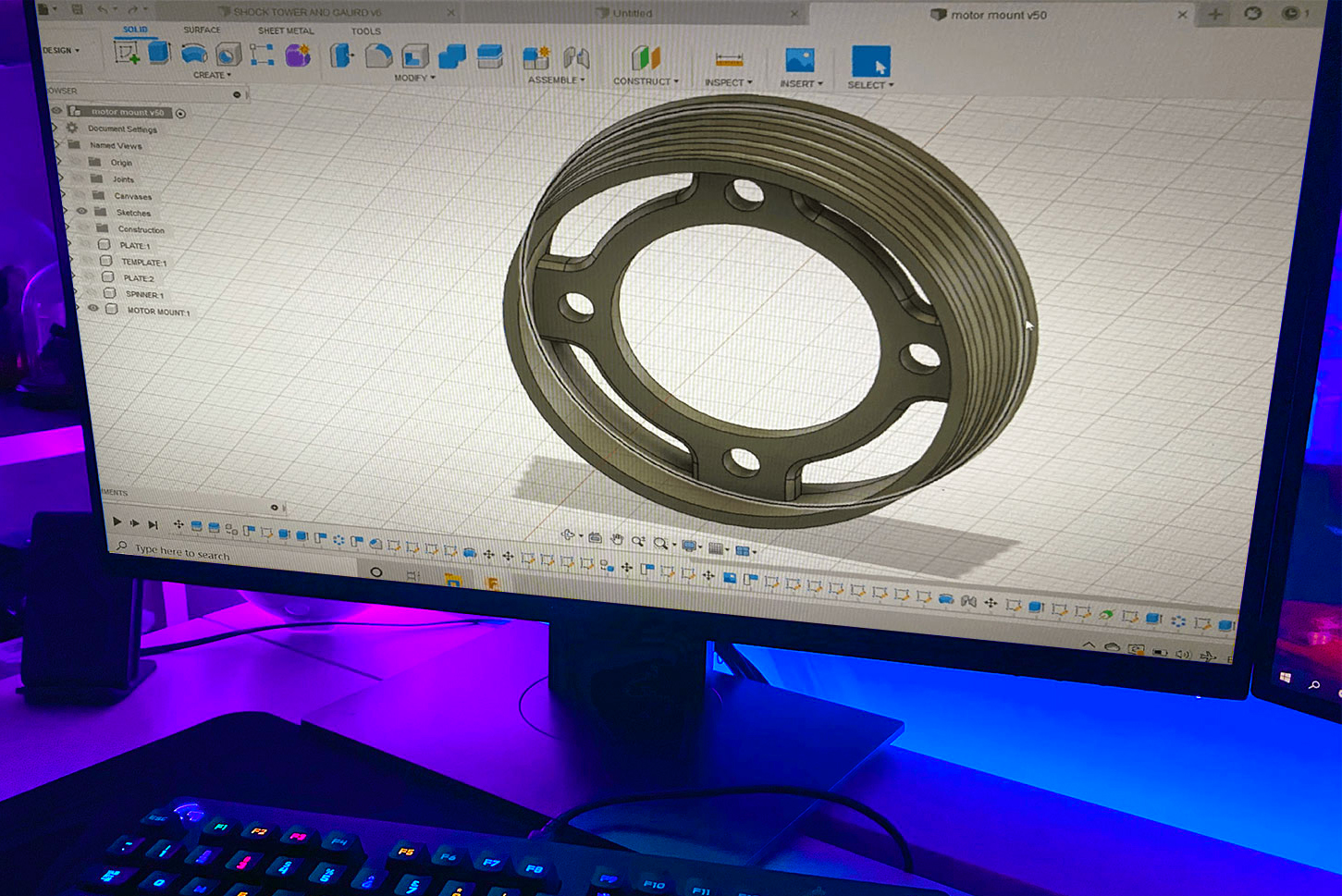1342x896 pixels.
Task: Click the Windows taskbar search box
Action: click(183, 553)
